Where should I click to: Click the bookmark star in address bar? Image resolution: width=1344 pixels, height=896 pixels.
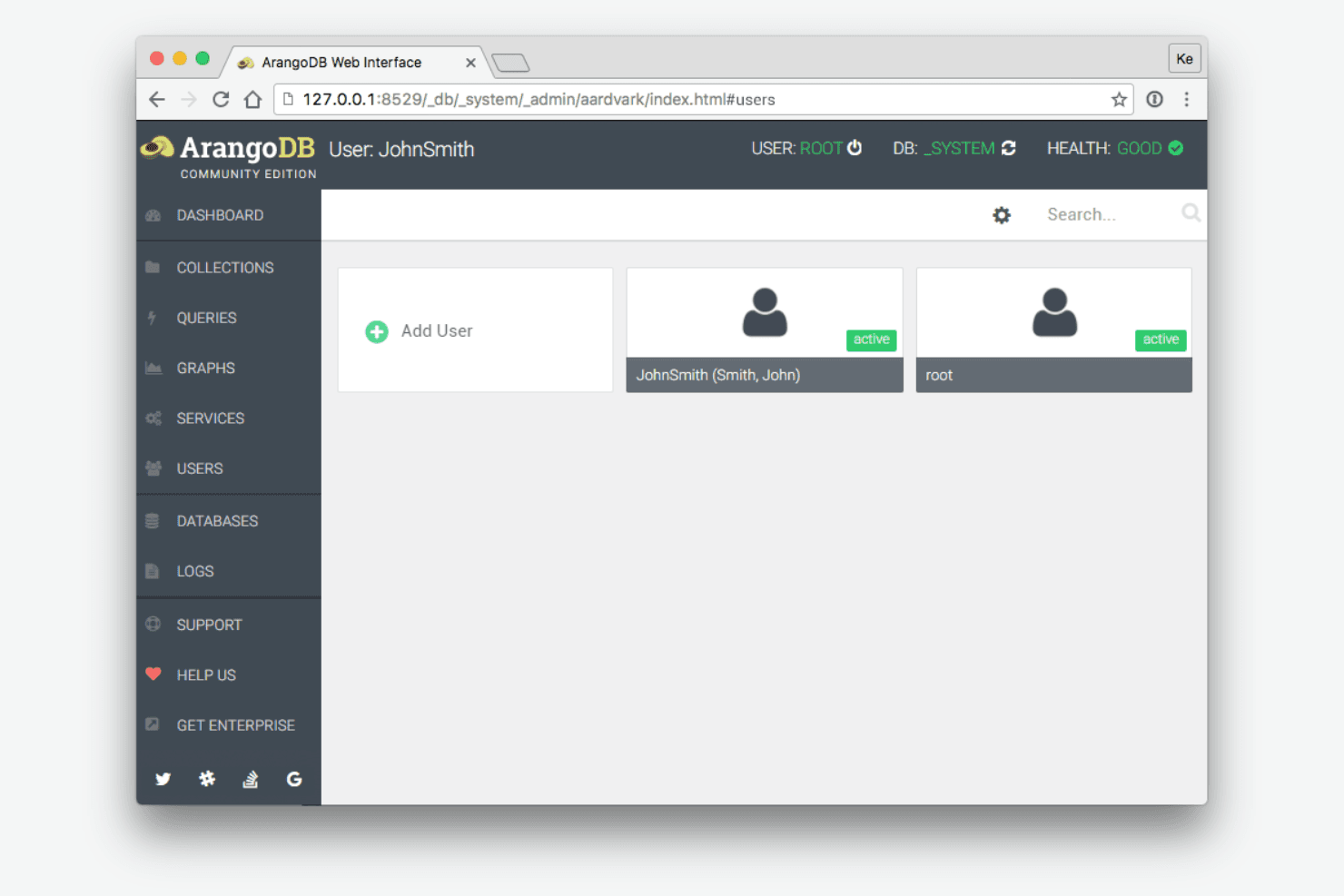[1119, 100]
